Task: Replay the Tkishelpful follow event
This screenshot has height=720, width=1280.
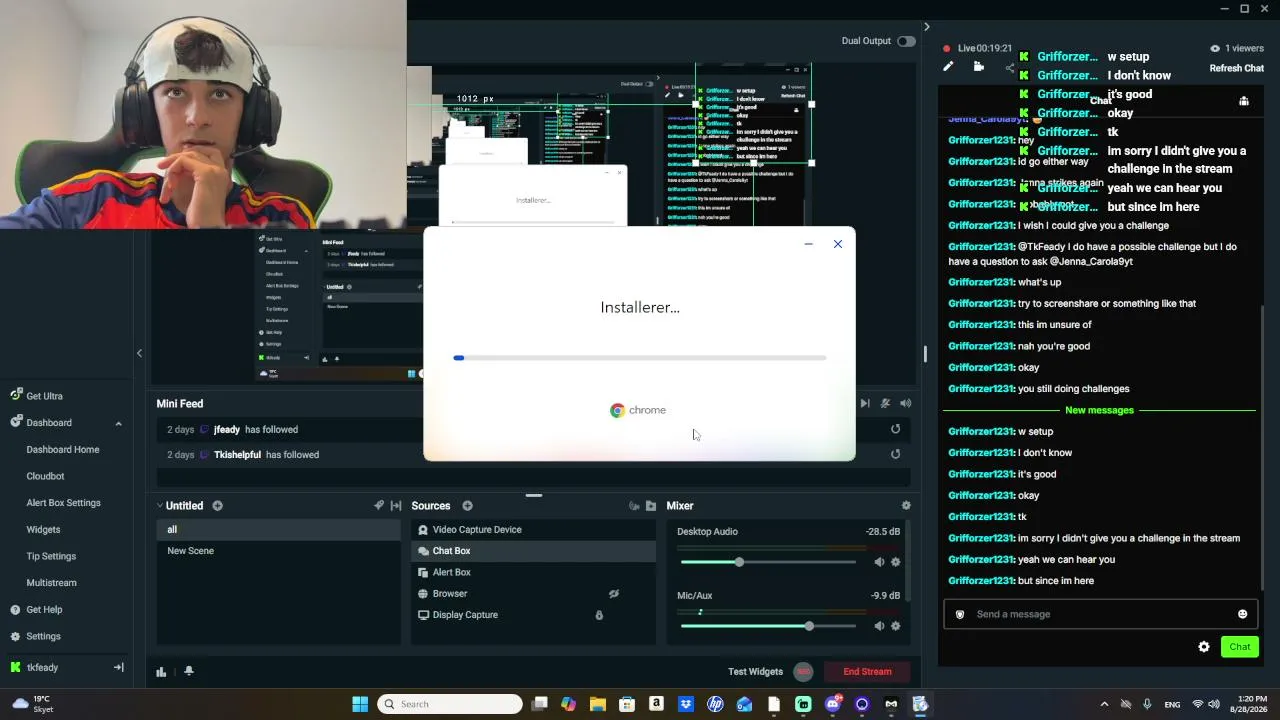Action: [895, 455]
